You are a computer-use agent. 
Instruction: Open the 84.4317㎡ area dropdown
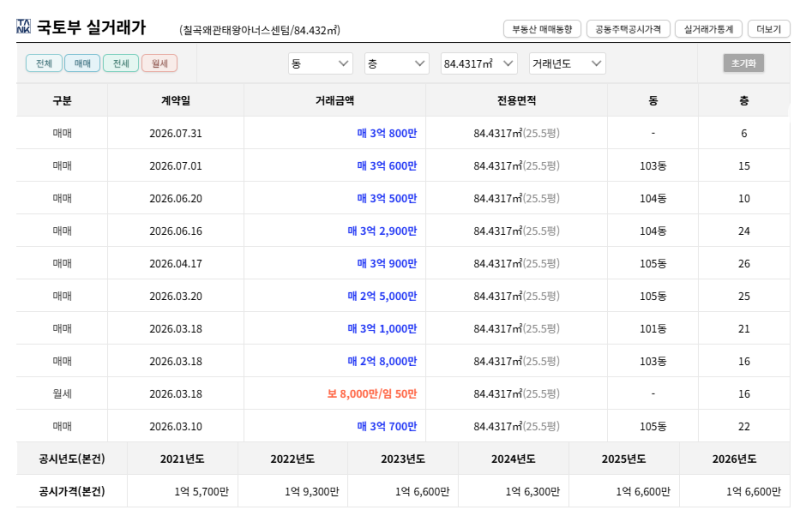click(x=479, y=64)
